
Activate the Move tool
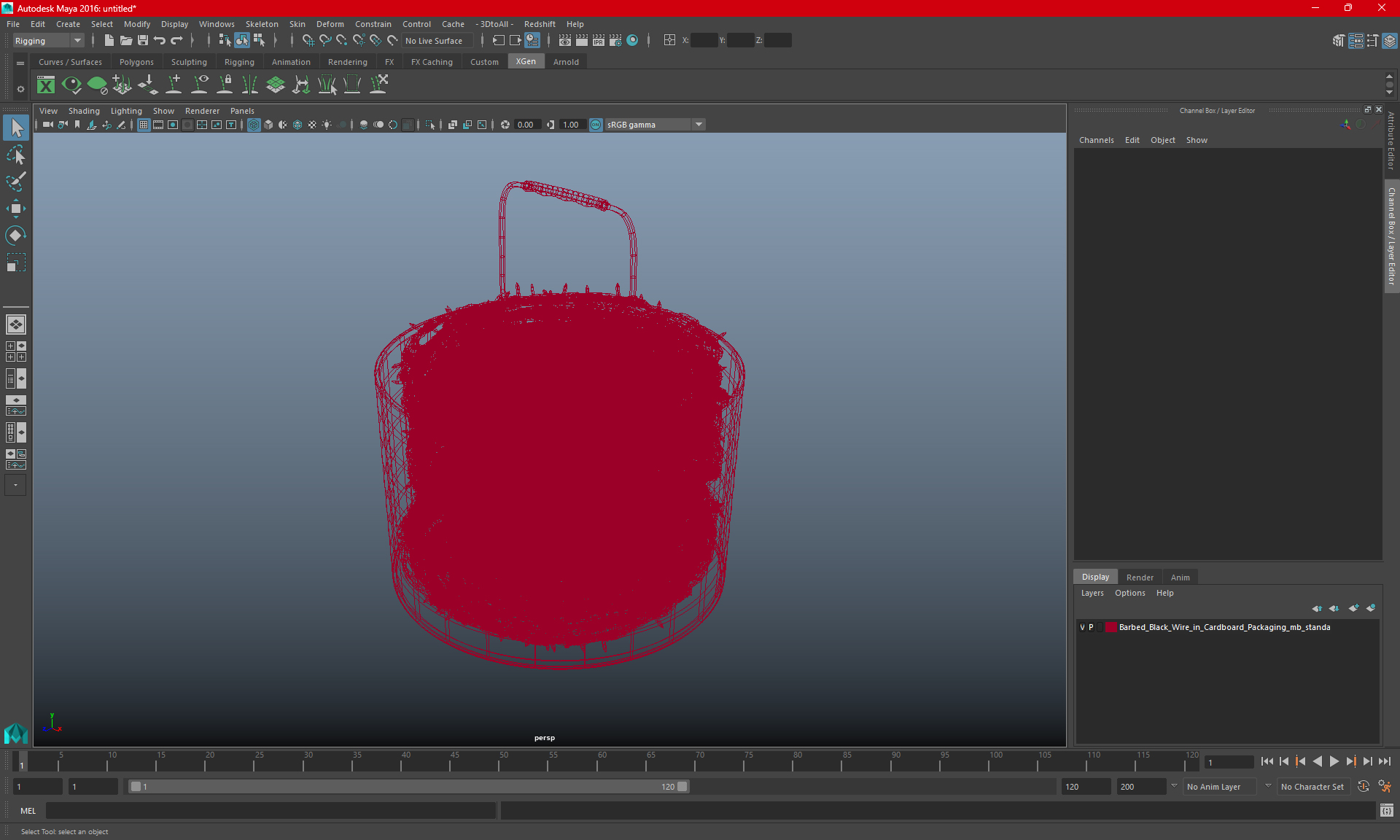[x=15, y=209]
